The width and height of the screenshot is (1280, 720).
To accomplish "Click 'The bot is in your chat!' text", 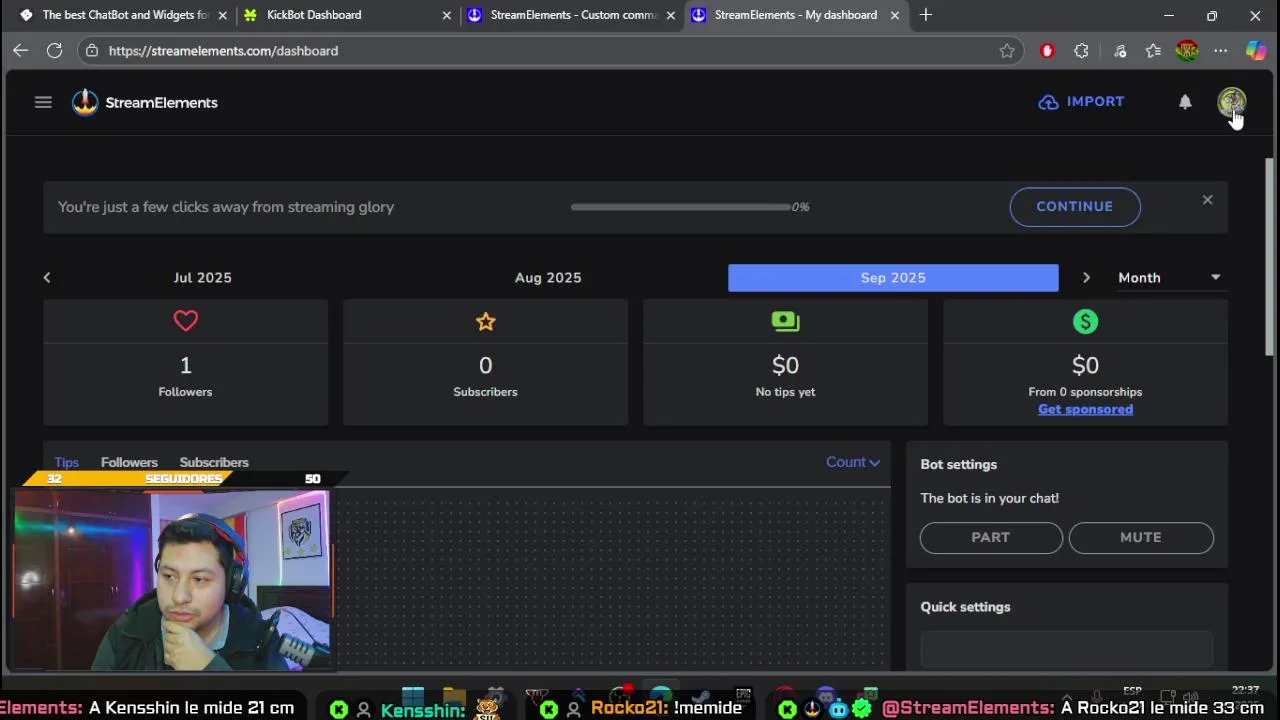I will pyautogui.click(x=989, y=498).
